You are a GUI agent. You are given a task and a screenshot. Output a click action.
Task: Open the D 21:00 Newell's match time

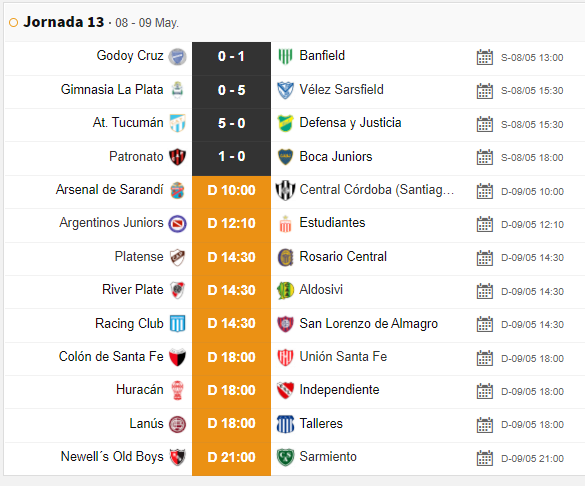point(231,457)
